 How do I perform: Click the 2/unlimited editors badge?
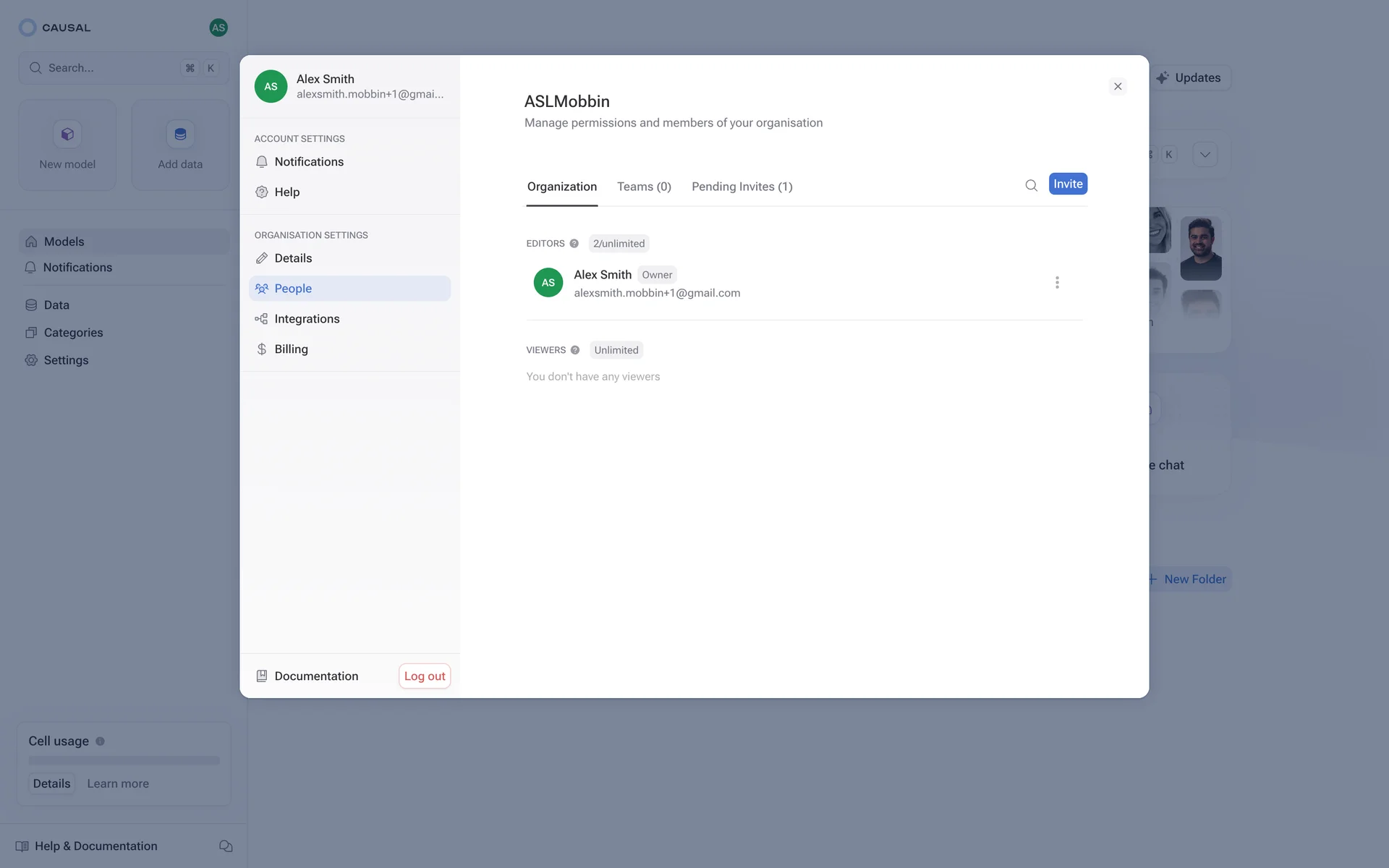619,244
